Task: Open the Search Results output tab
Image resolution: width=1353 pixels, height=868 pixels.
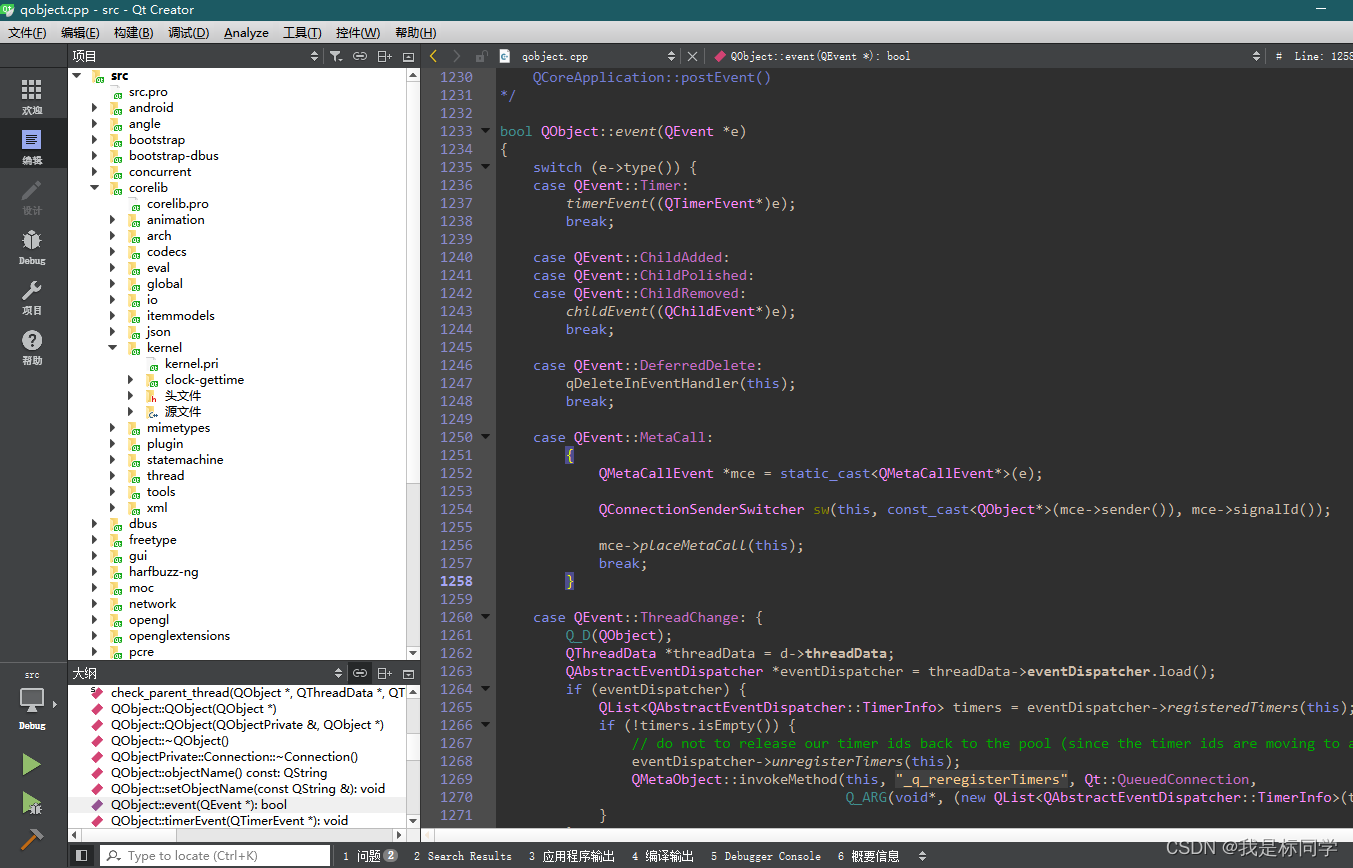Action: (x=462, y=856)
